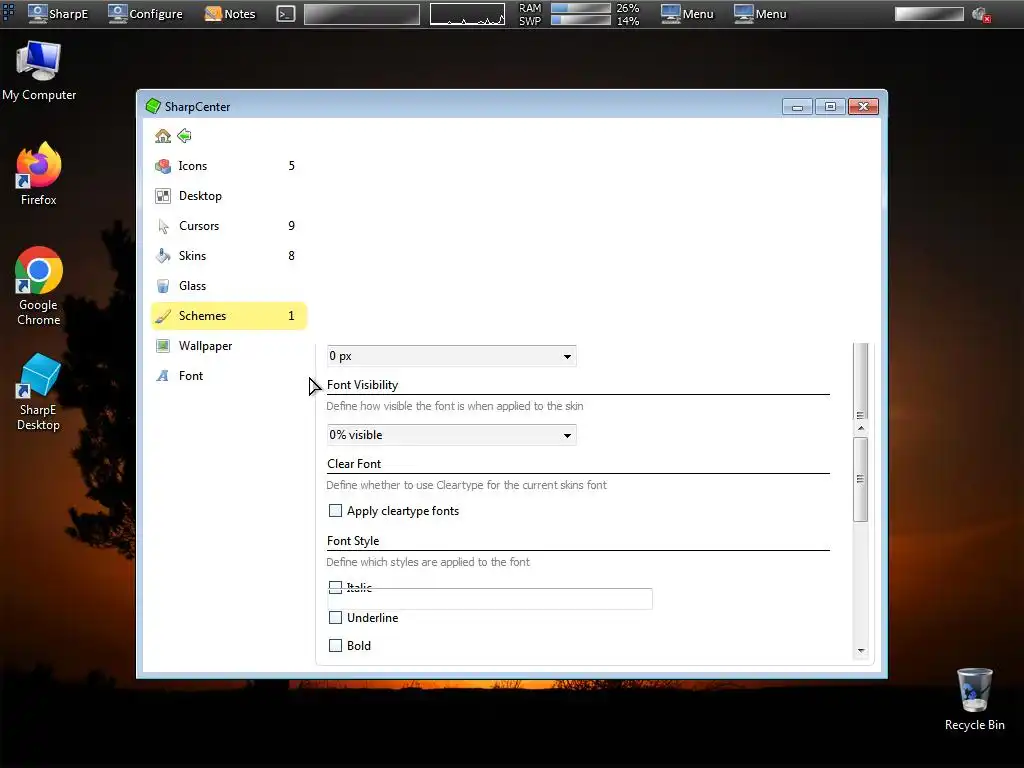Launch Google Chrome from the desktop

coord(39,285)
